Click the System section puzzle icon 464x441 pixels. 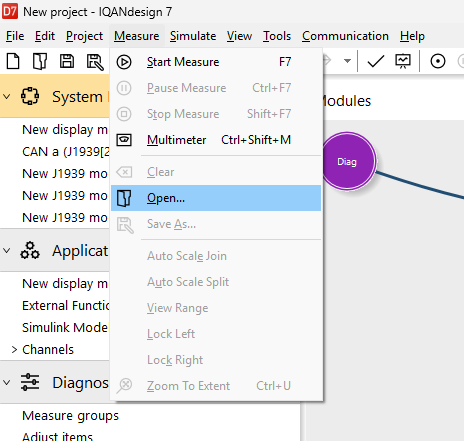30,96
